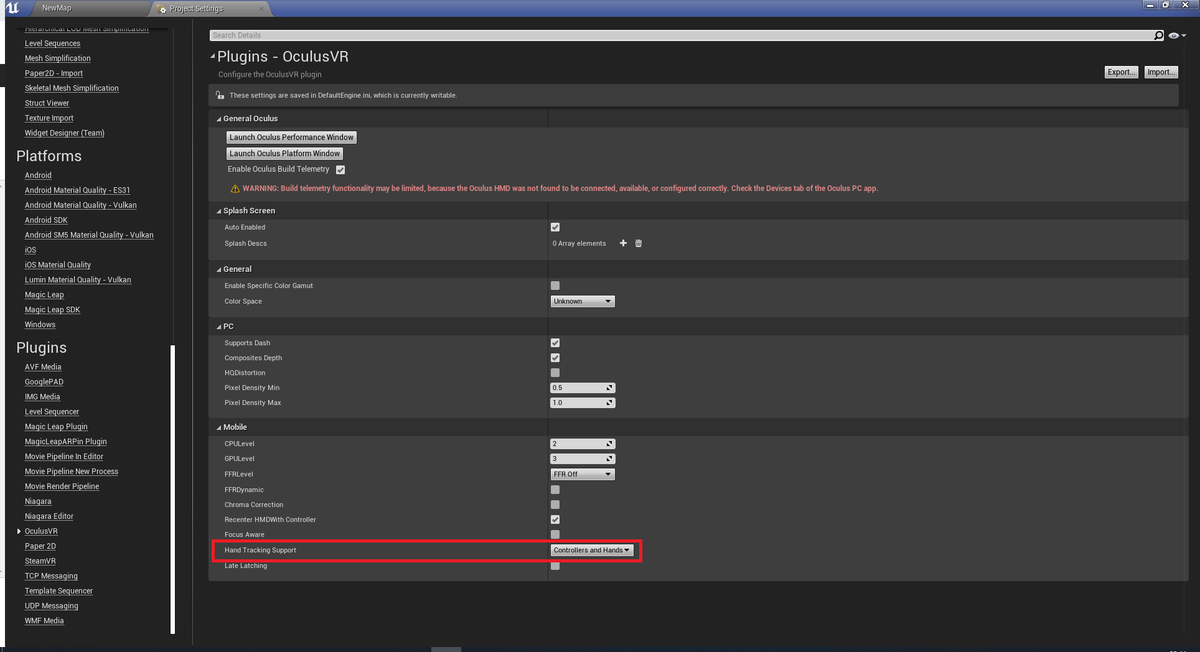
Task: Open Mesh Simplification settings
Action: [x=57, y=58]
